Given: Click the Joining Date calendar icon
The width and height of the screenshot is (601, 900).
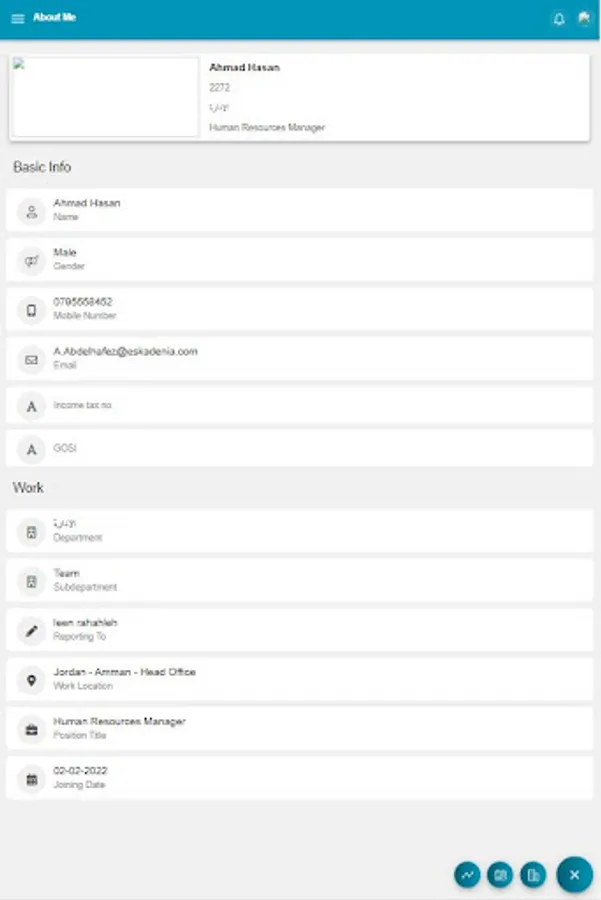Looking at the screenshot, I should click(x=32, y=778).
